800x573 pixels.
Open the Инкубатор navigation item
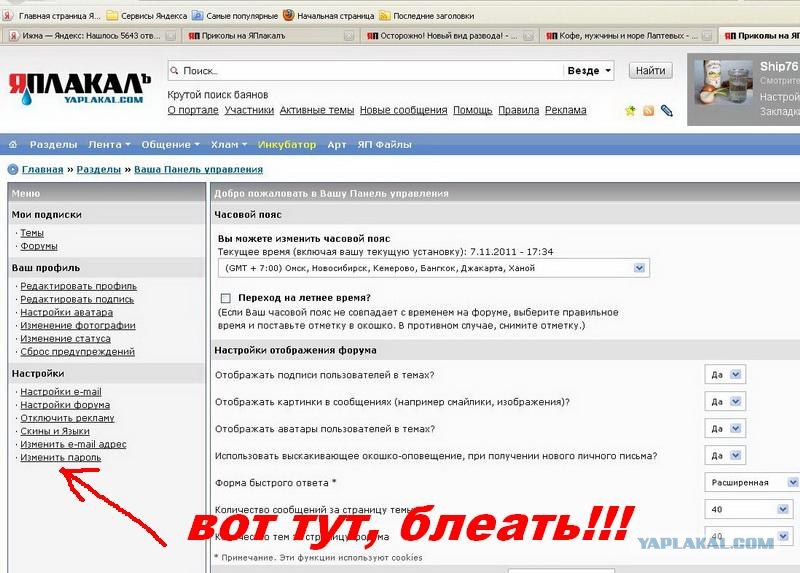tap(287, 144)
